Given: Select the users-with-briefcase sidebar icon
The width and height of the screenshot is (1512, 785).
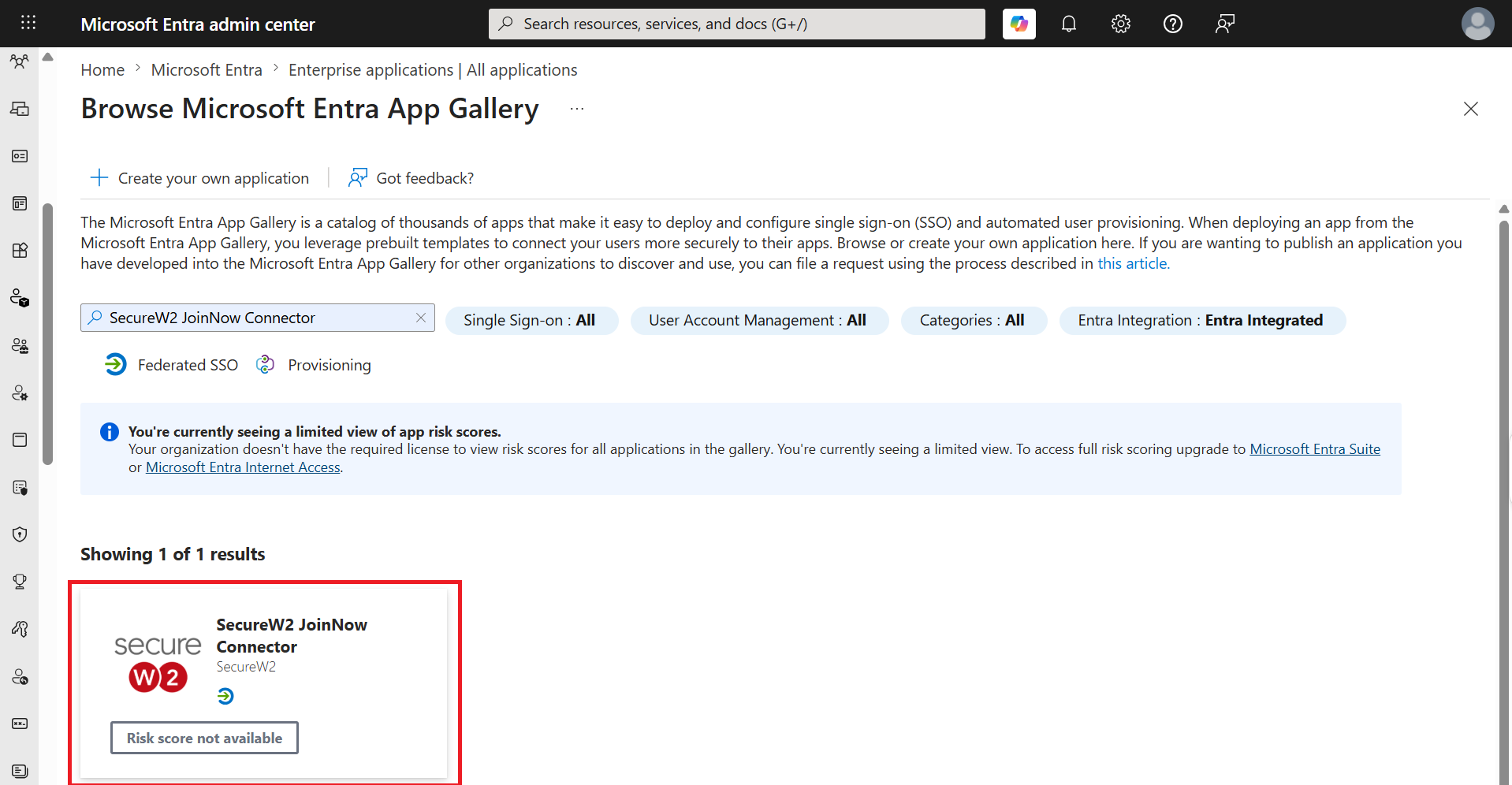Looking at the screenshot, I should (x=20, y=345).
